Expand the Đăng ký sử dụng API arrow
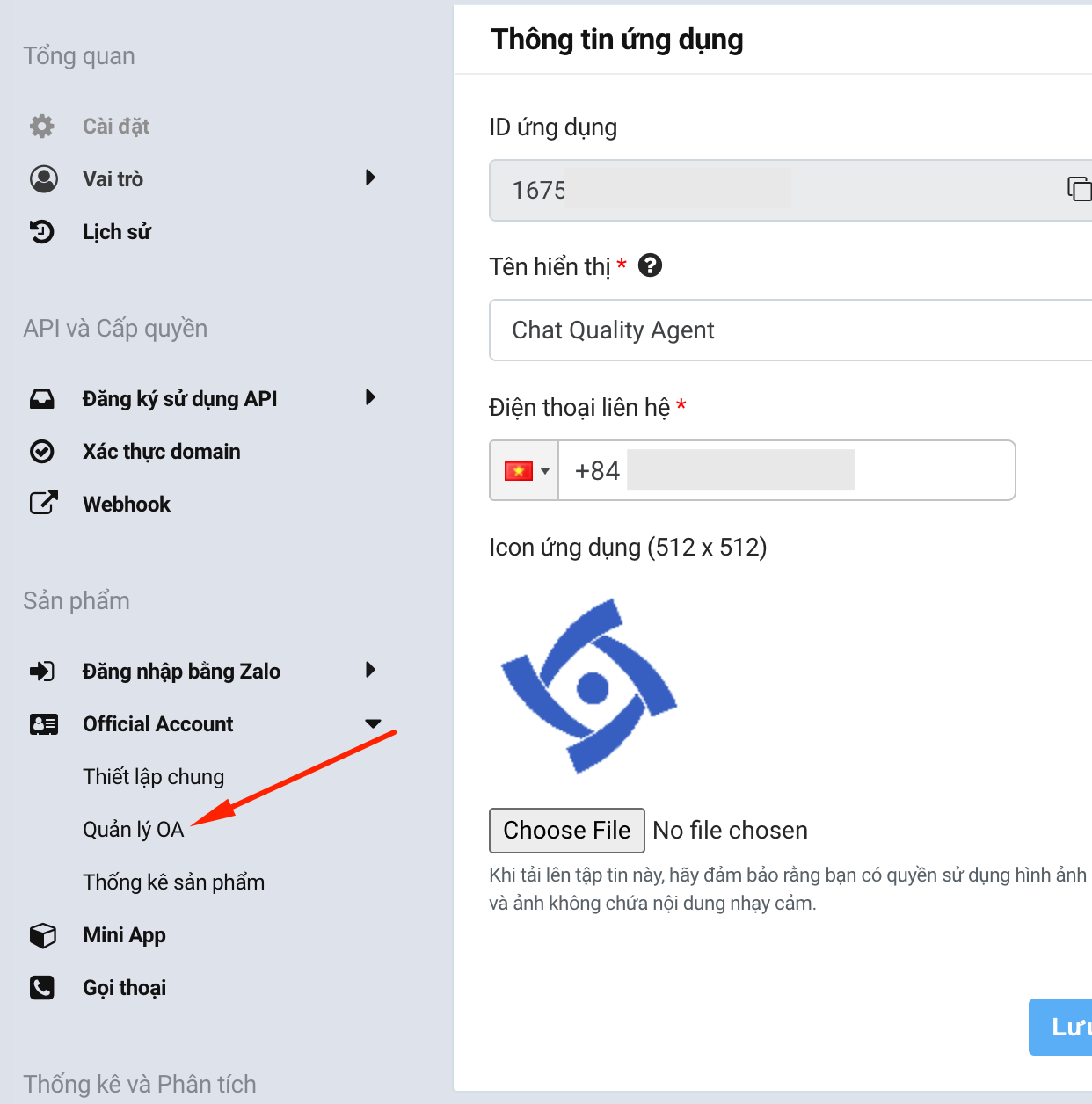Screen dimensions: 1092x1104 point(370,398)
